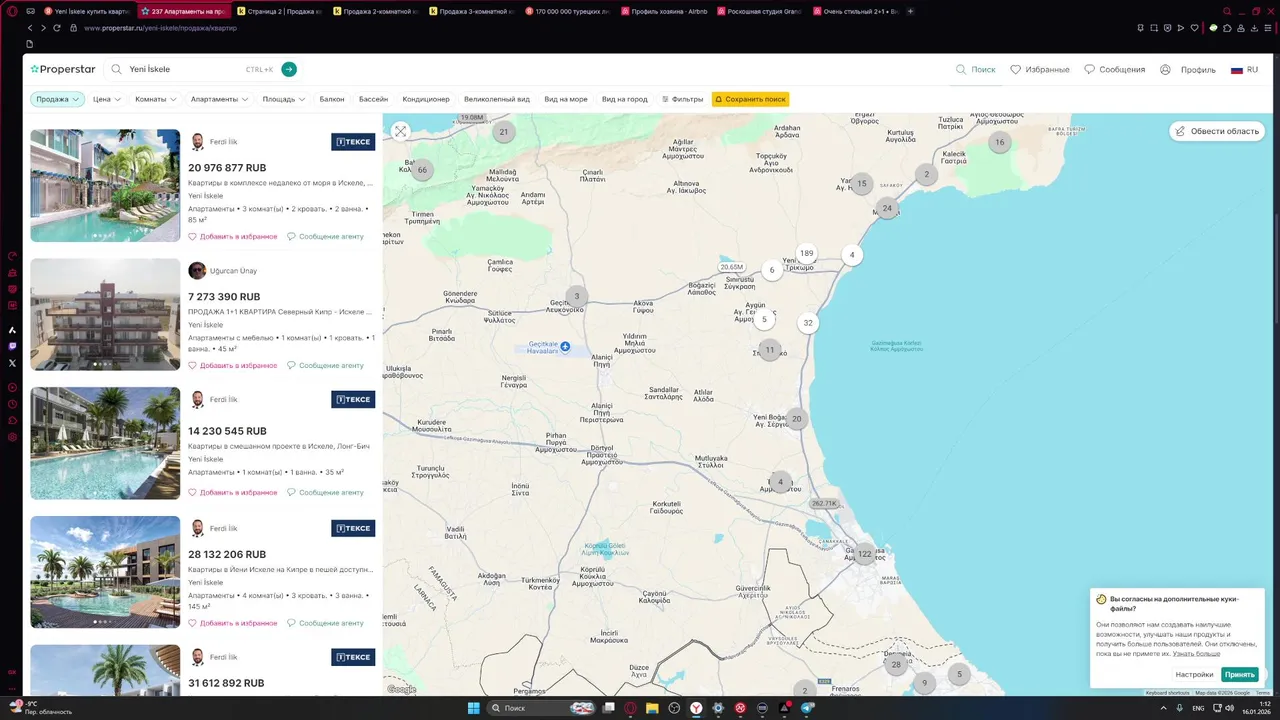This screenshot has width=1280, height=720.
Task: Switch to the Профиль хозяина Airbnb tab
Action: pyautogui.click(x=663, y=11)
